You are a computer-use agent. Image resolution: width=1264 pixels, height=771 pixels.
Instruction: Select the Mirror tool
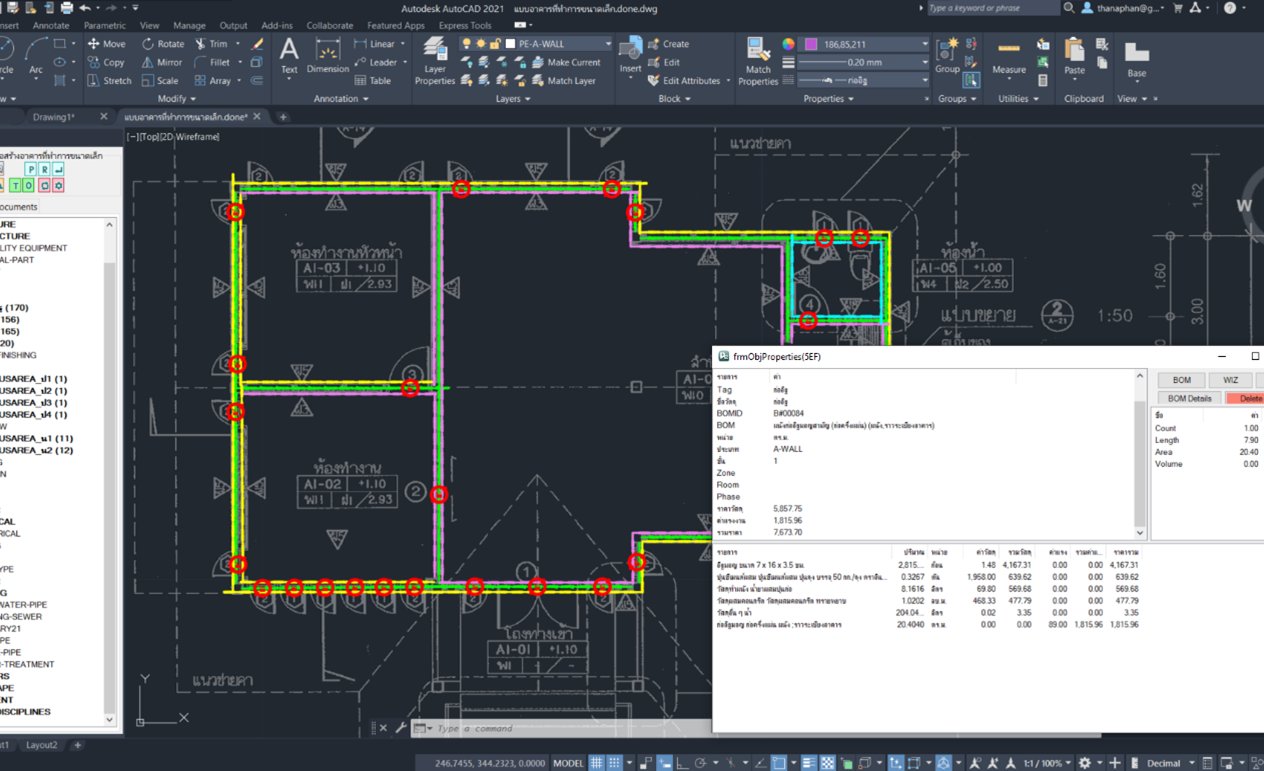click(x=161, y=62)
